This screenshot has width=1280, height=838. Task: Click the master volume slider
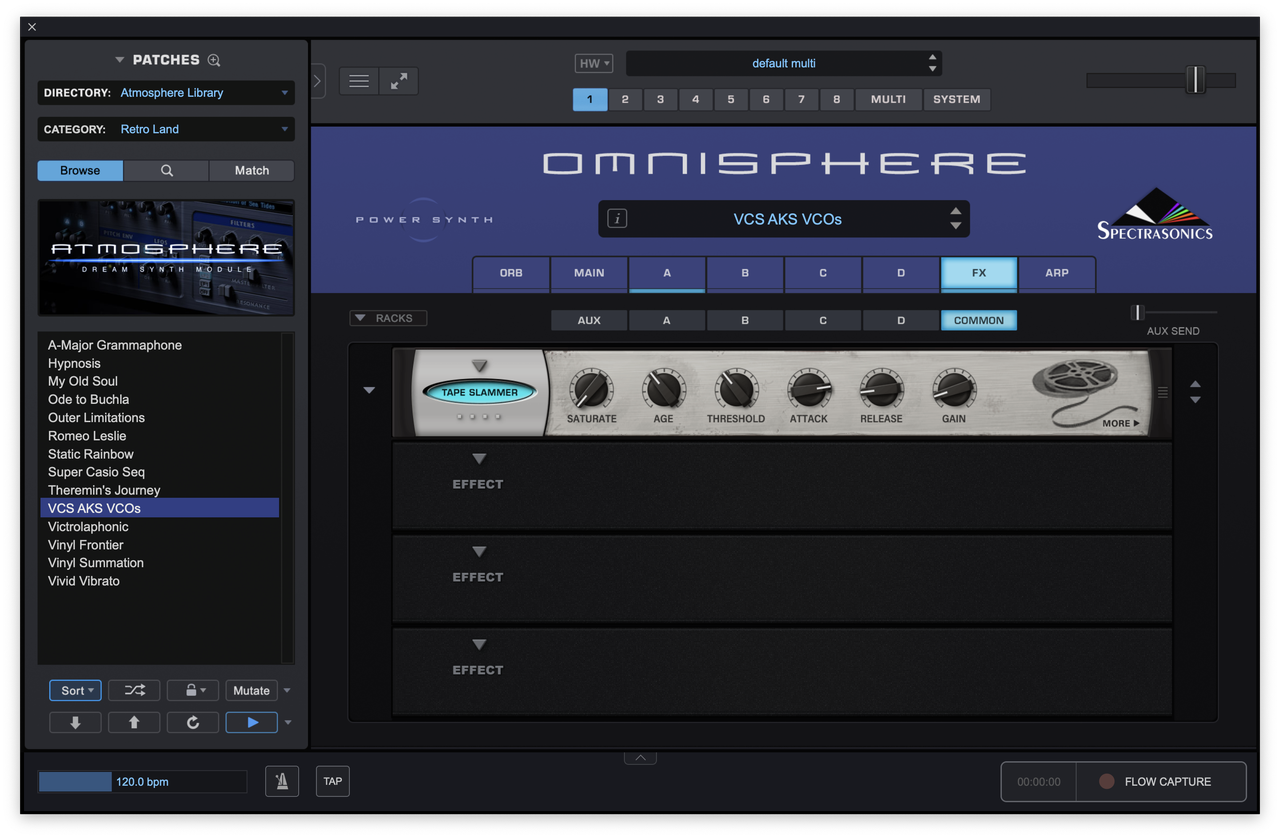(x=1161, y=80)
